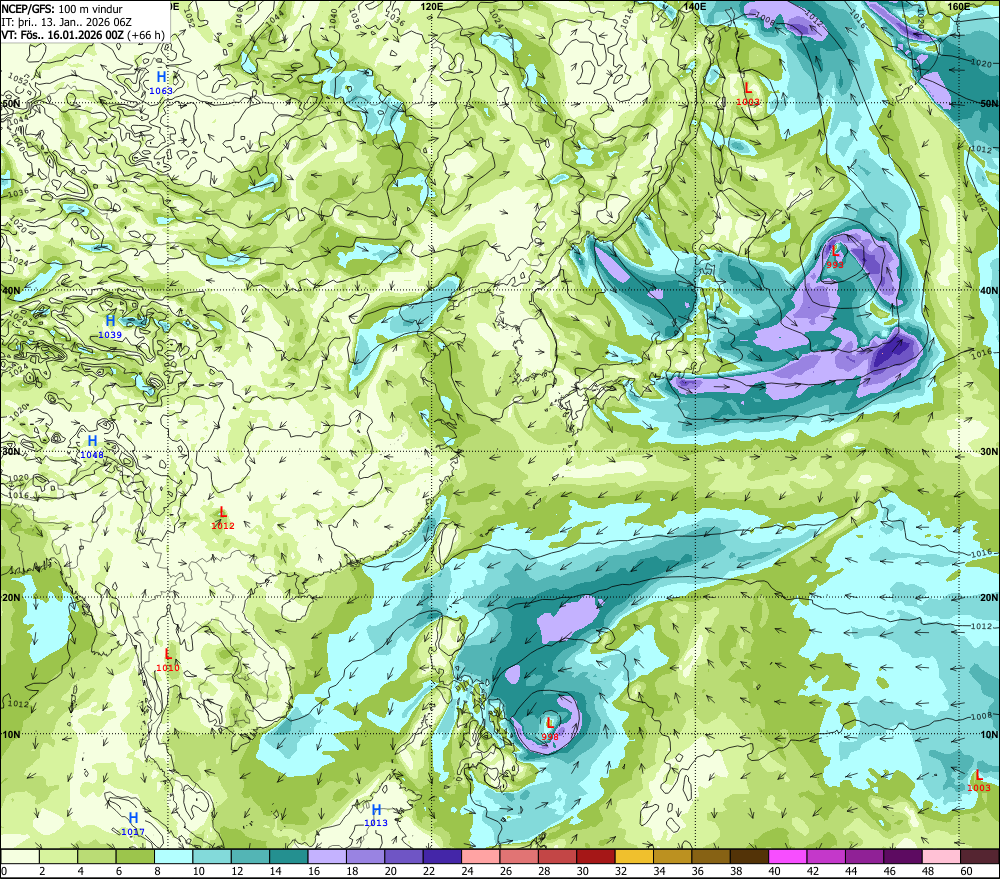Select the 38–40 m/s dark brown swatch
This screenshot has height=879, width=1000.
pyautogui.click(x=749, y=856)
